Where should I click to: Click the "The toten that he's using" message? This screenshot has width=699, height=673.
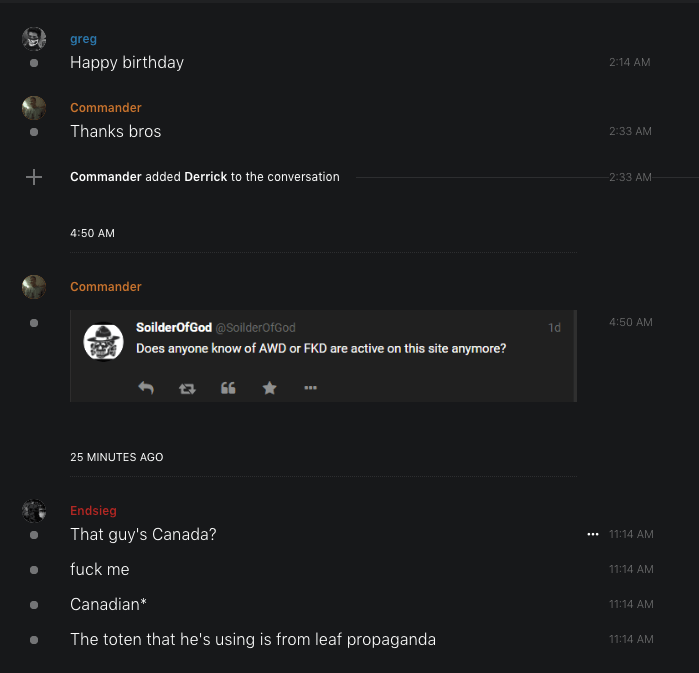click(252, 639)
